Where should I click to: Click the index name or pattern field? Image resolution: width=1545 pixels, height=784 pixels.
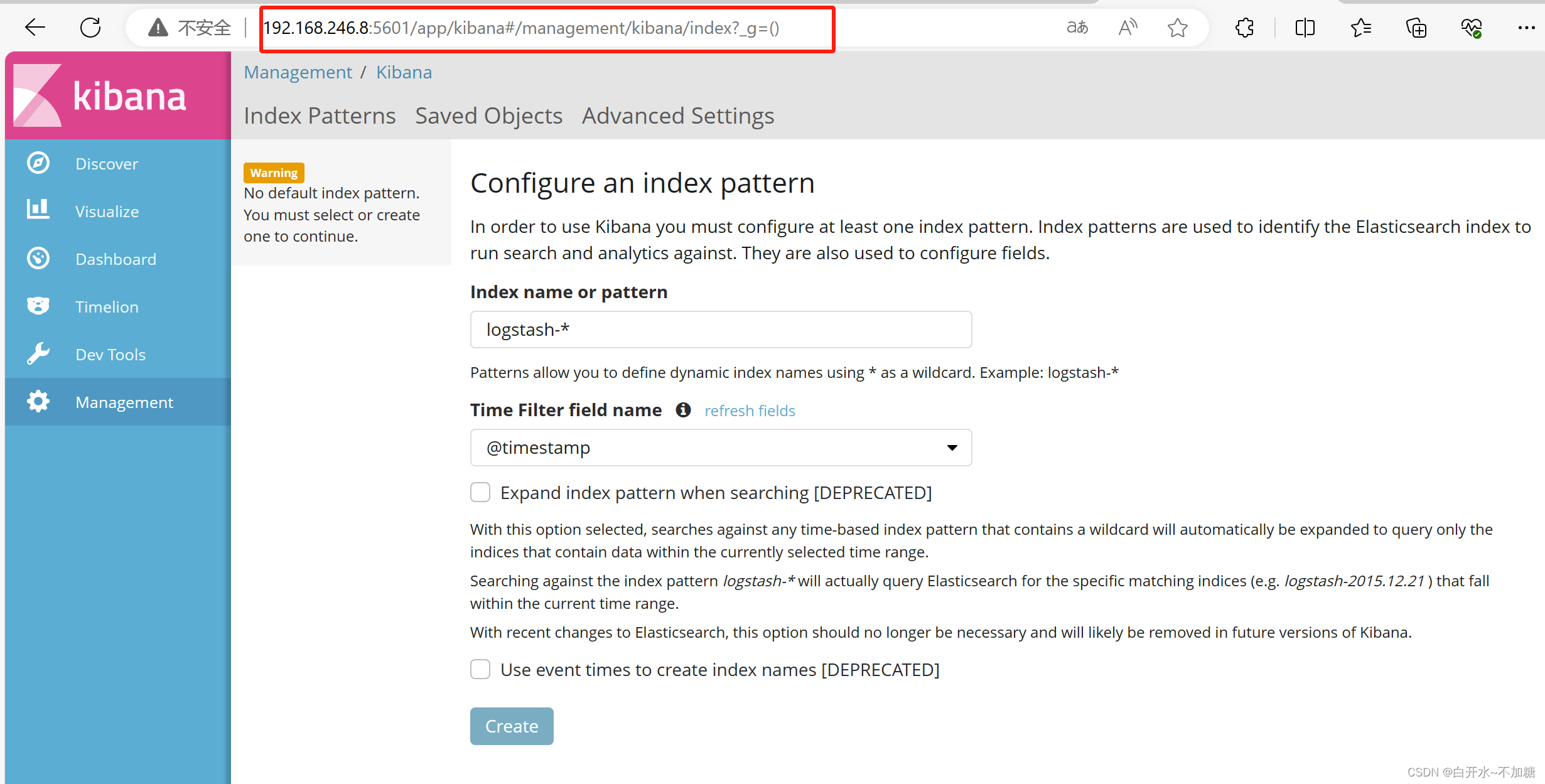click(x=721, y=330)
